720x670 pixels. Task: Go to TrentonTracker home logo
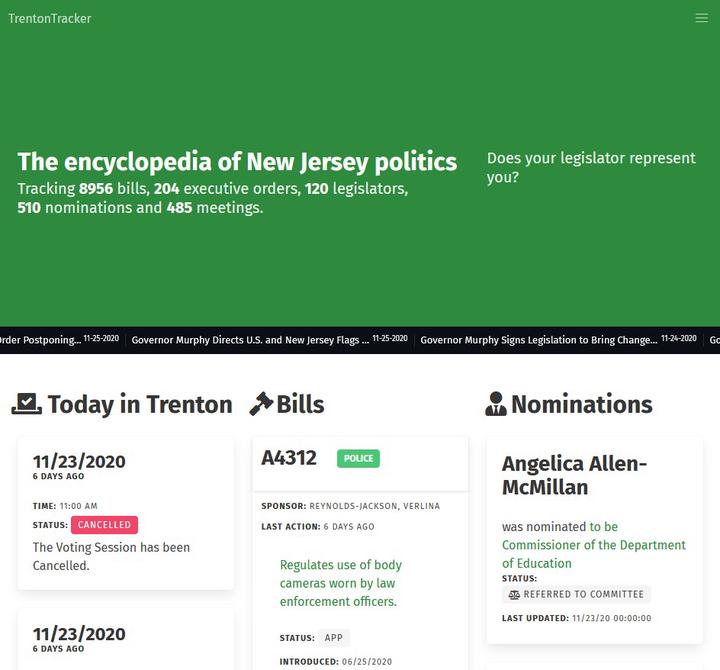click(x=50, y=18)
